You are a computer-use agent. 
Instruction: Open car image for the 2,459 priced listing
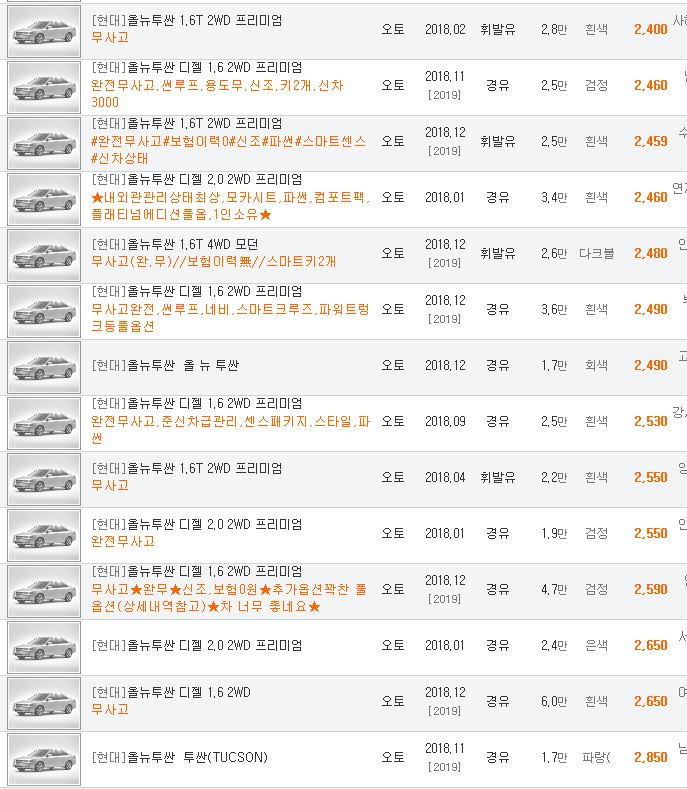[x=43, y=143]
